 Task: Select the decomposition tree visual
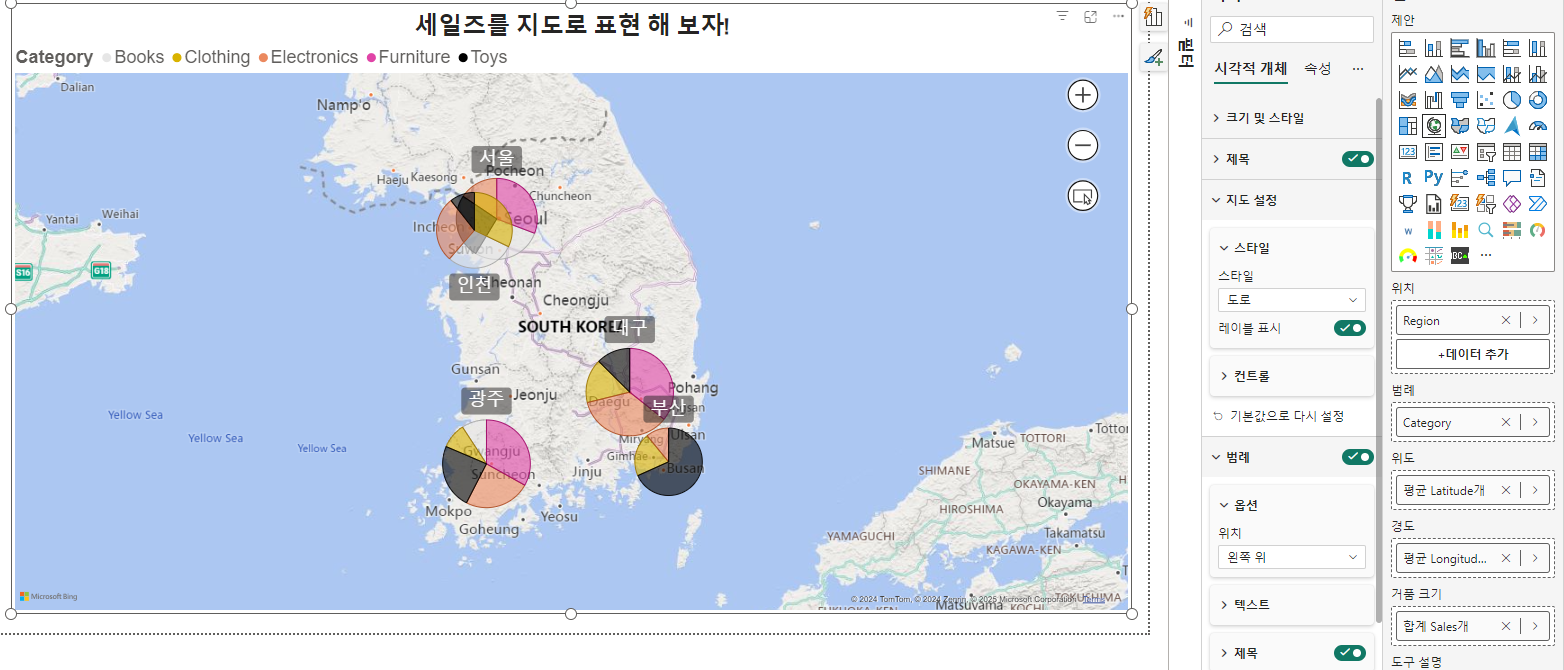point(1485,178)
